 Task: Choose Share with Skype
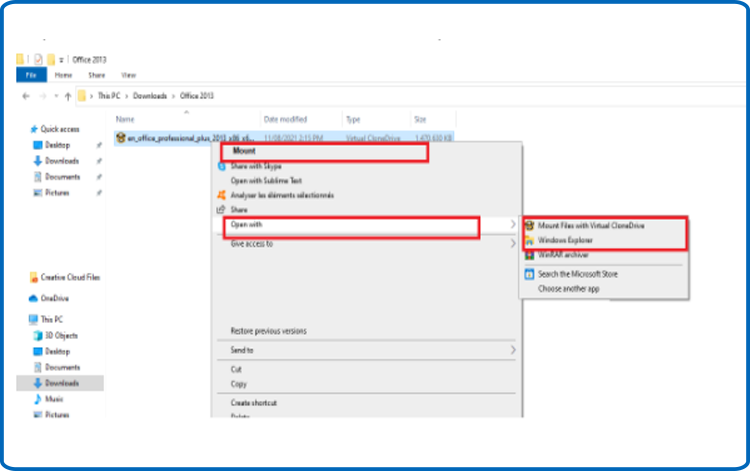coord(256,166)
